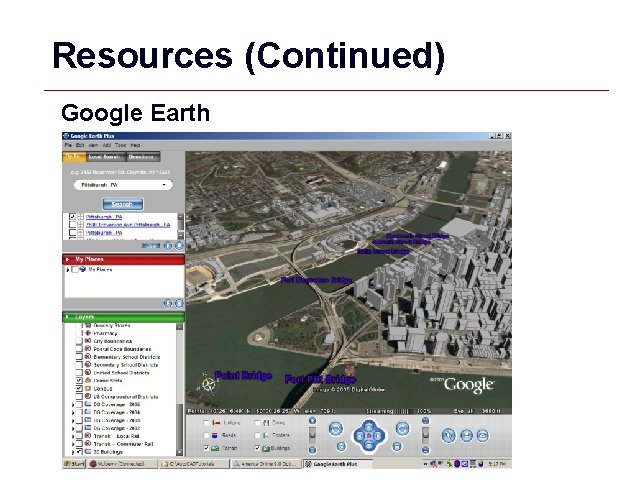This screenshot has height=480, width=640.
Task: Switch to the Fly To tab
Action: pos(74,157)
